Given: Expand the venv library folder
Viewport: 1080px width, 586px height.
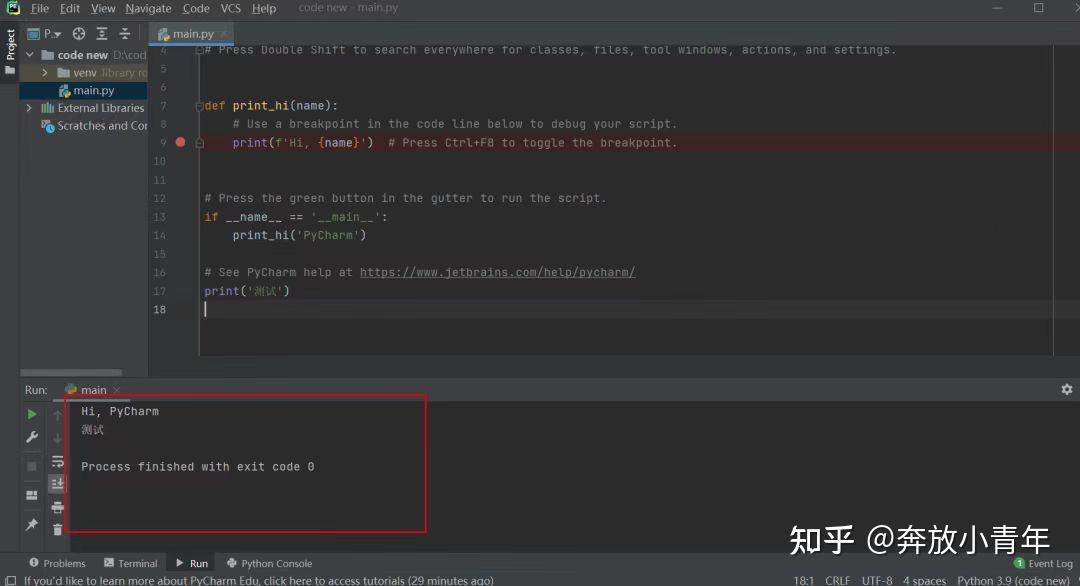Looking at the screenshot, I should click(x=45, y=72).
